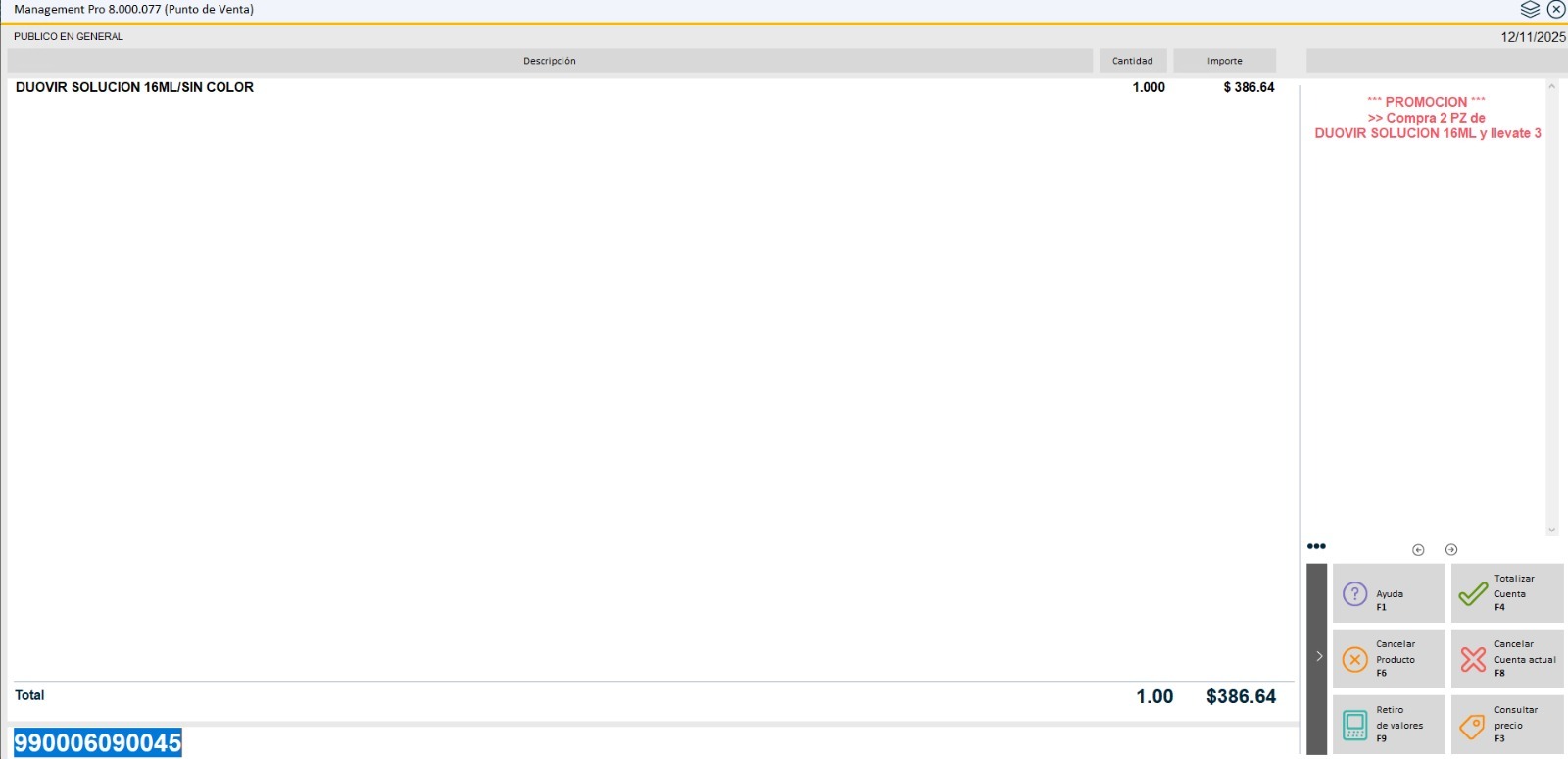The image size is (1568, 759).
Task: Click the stacked layers icon in title bar
Action: (1530, 10)
